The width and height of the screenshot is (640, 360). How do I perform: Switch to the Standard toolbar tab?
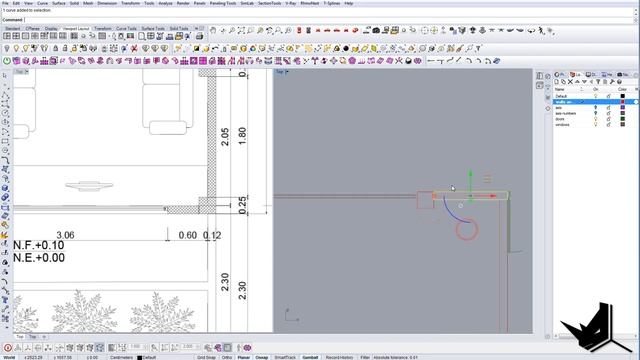[x=13, y=29]
